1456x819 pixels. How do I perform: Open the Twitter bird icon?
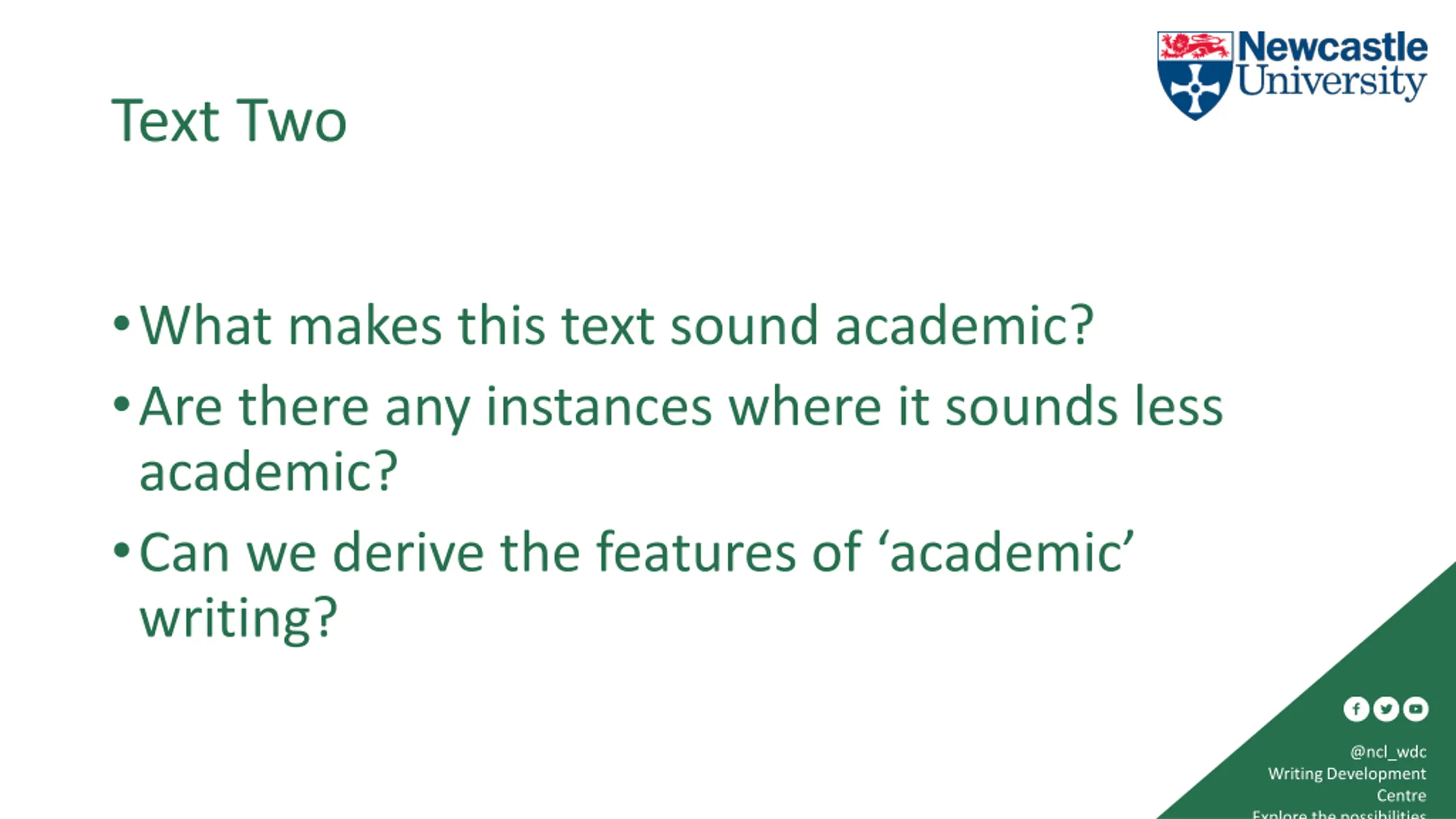[x=1386, y=709]
